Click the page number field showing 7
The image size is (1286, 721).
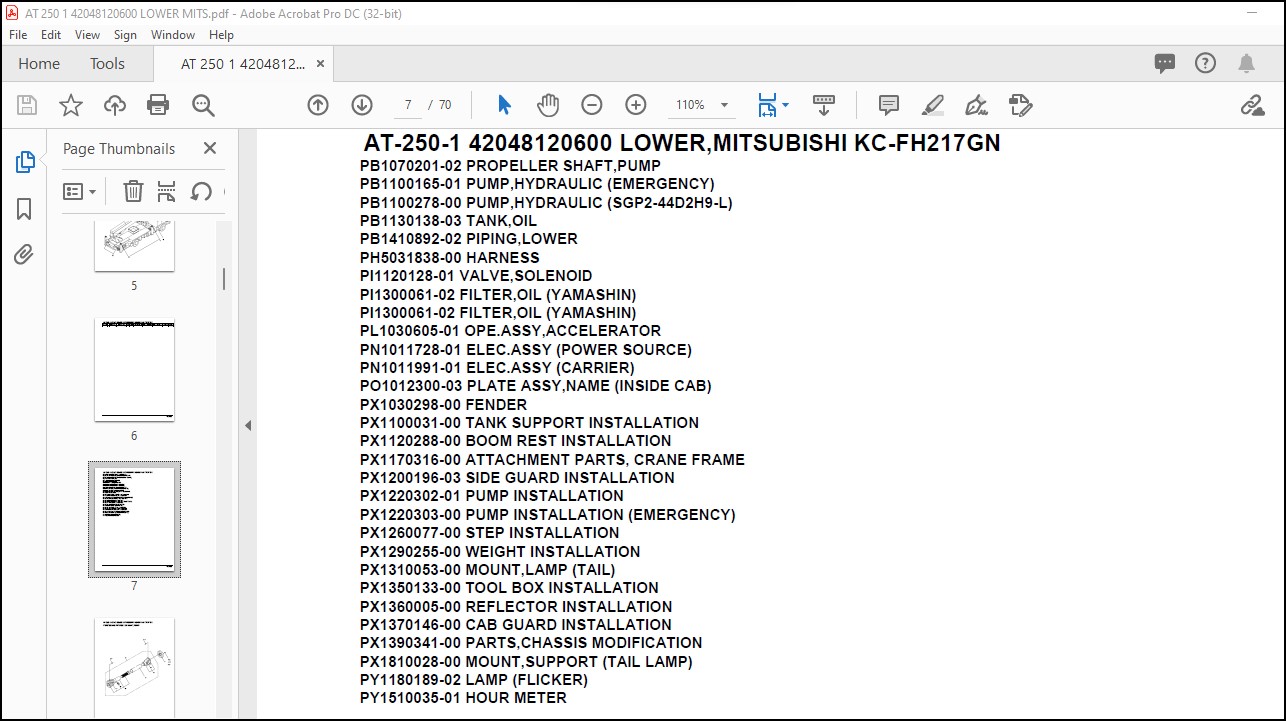click(408, 105)
